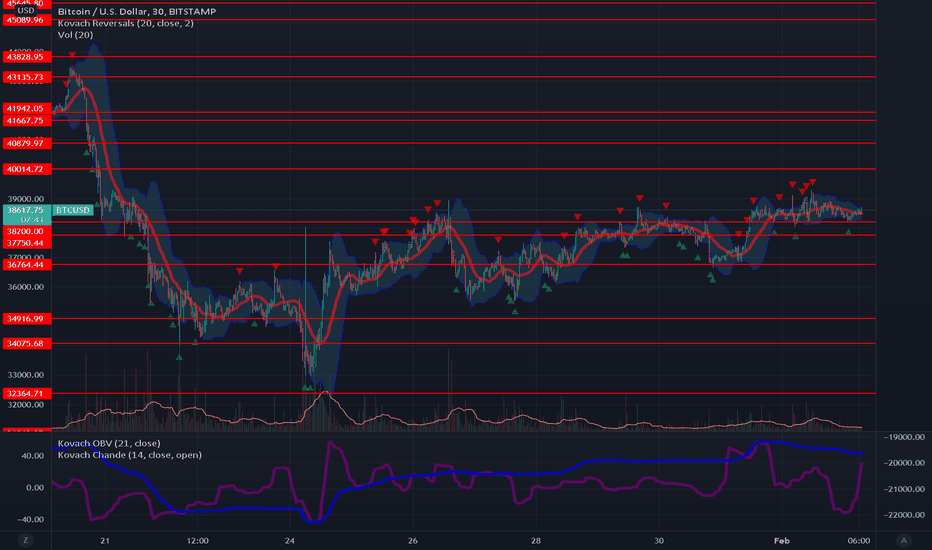Select the 32364.71 price level label
Viewport: 932px width, 550px height.
tap(27, 394)
